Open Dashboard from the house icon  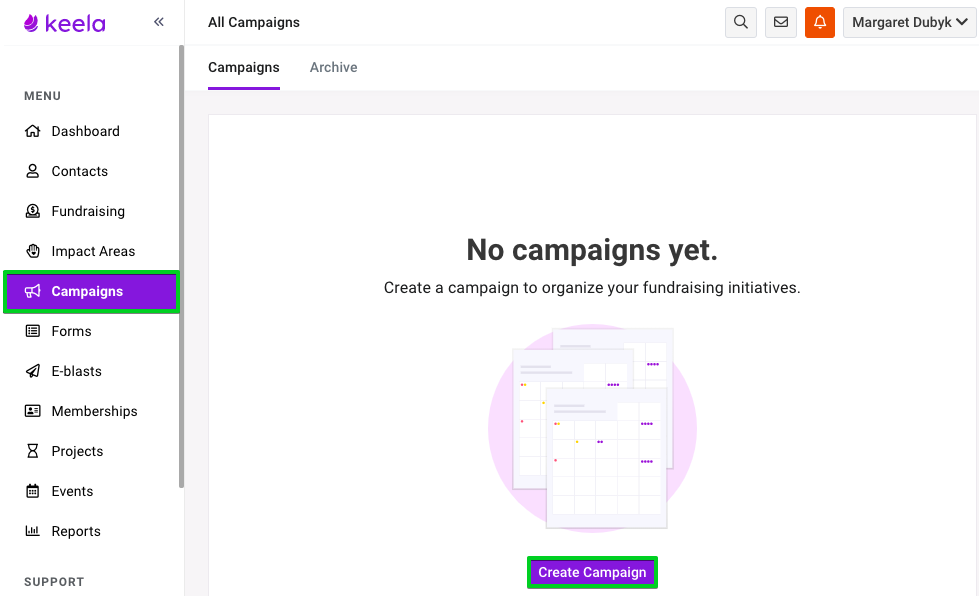pyautogui.click(x=32, y=131)
